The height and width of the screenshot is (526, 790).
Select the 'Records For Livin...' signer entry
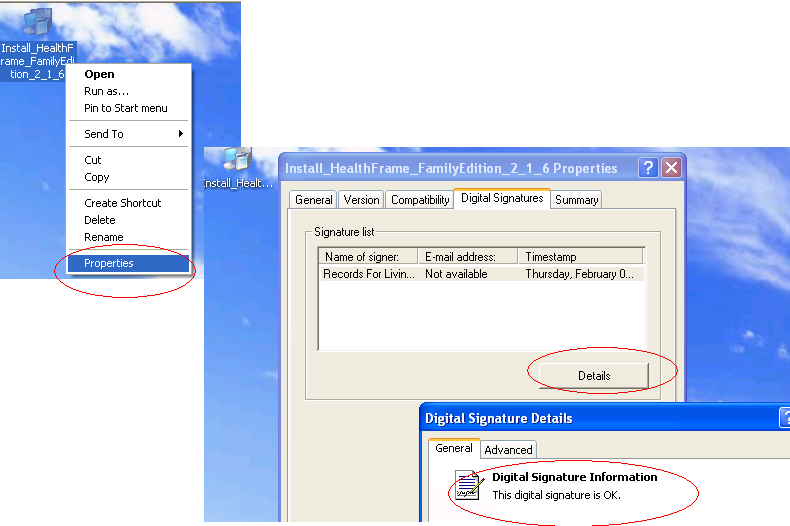click(x=369, y=274)
